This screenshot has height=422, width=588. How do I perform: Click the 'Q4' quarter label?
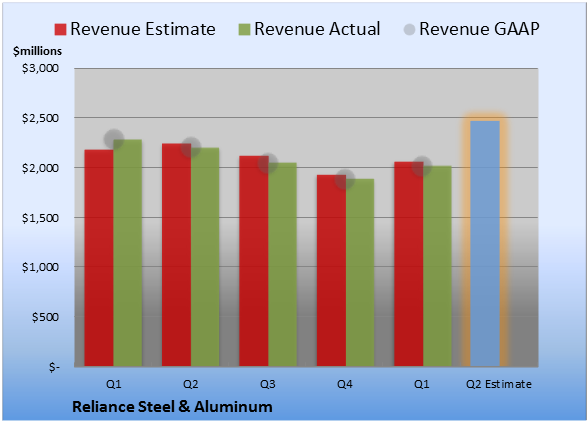[x=345, y=384]
